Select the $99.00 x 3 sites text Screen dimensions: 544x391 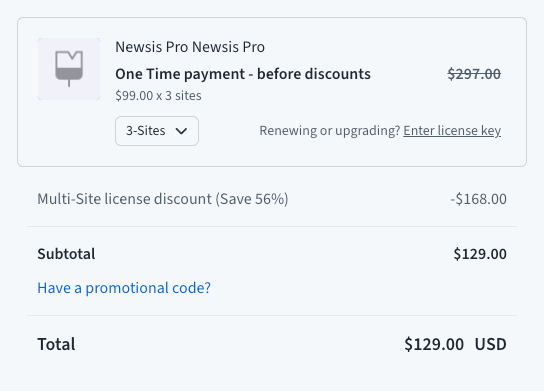158,95
